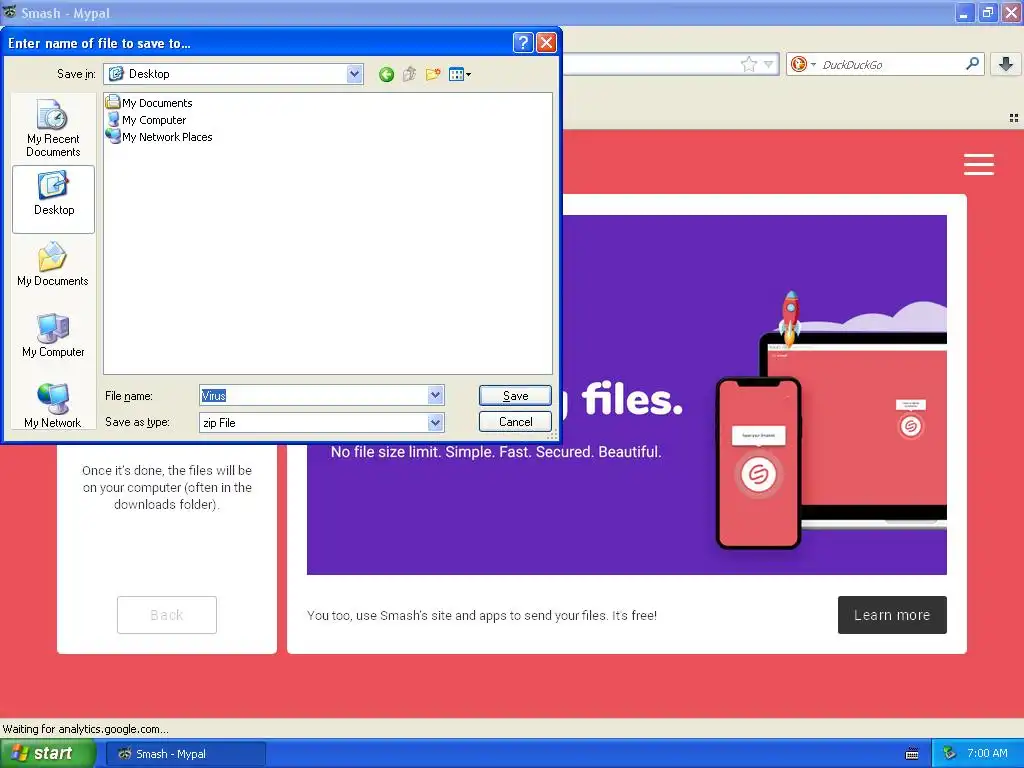
Task: Select Desktop in the places bar
Action: pos(54,199)
